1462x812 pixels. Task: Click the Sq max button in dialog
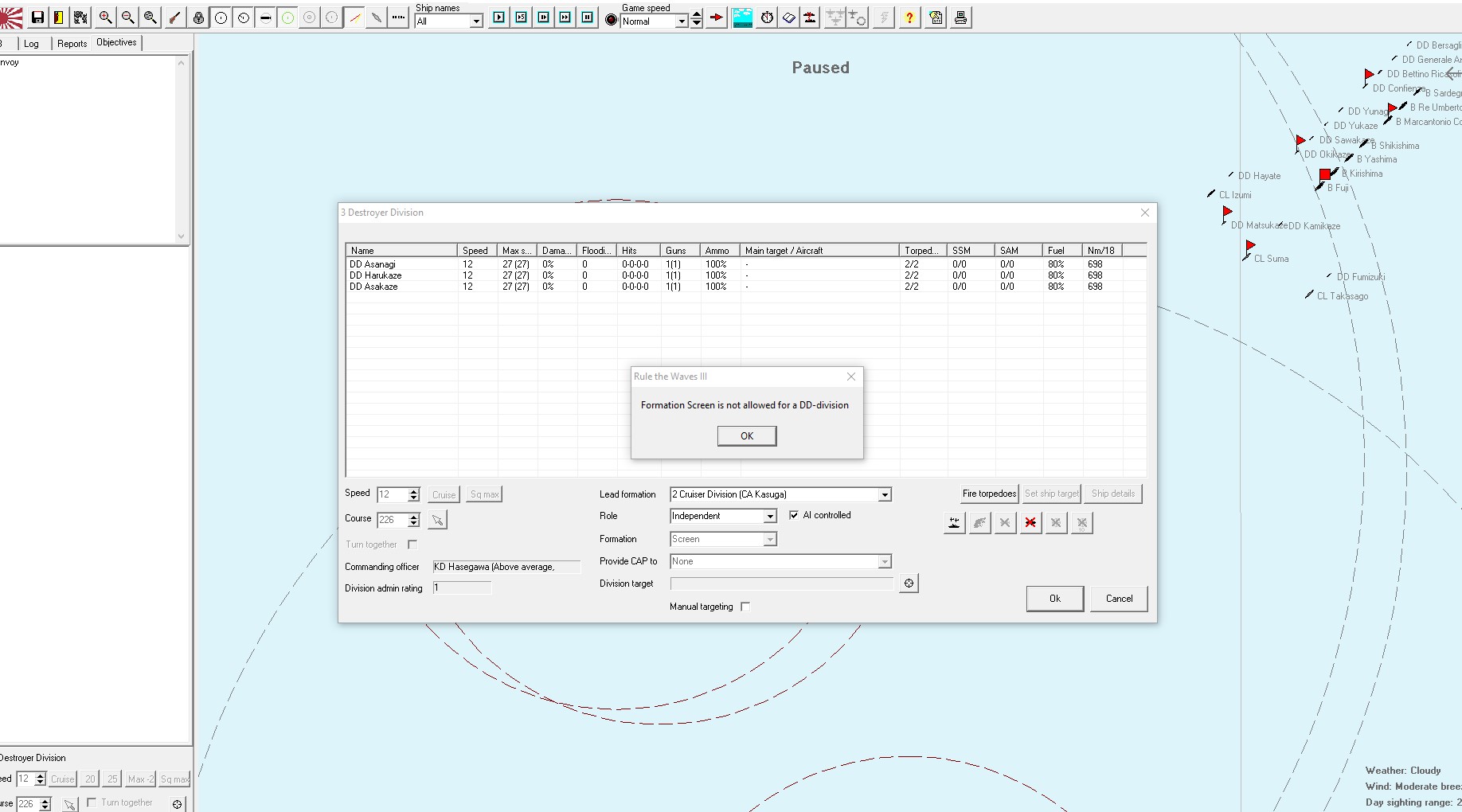[x=484, y=494]
